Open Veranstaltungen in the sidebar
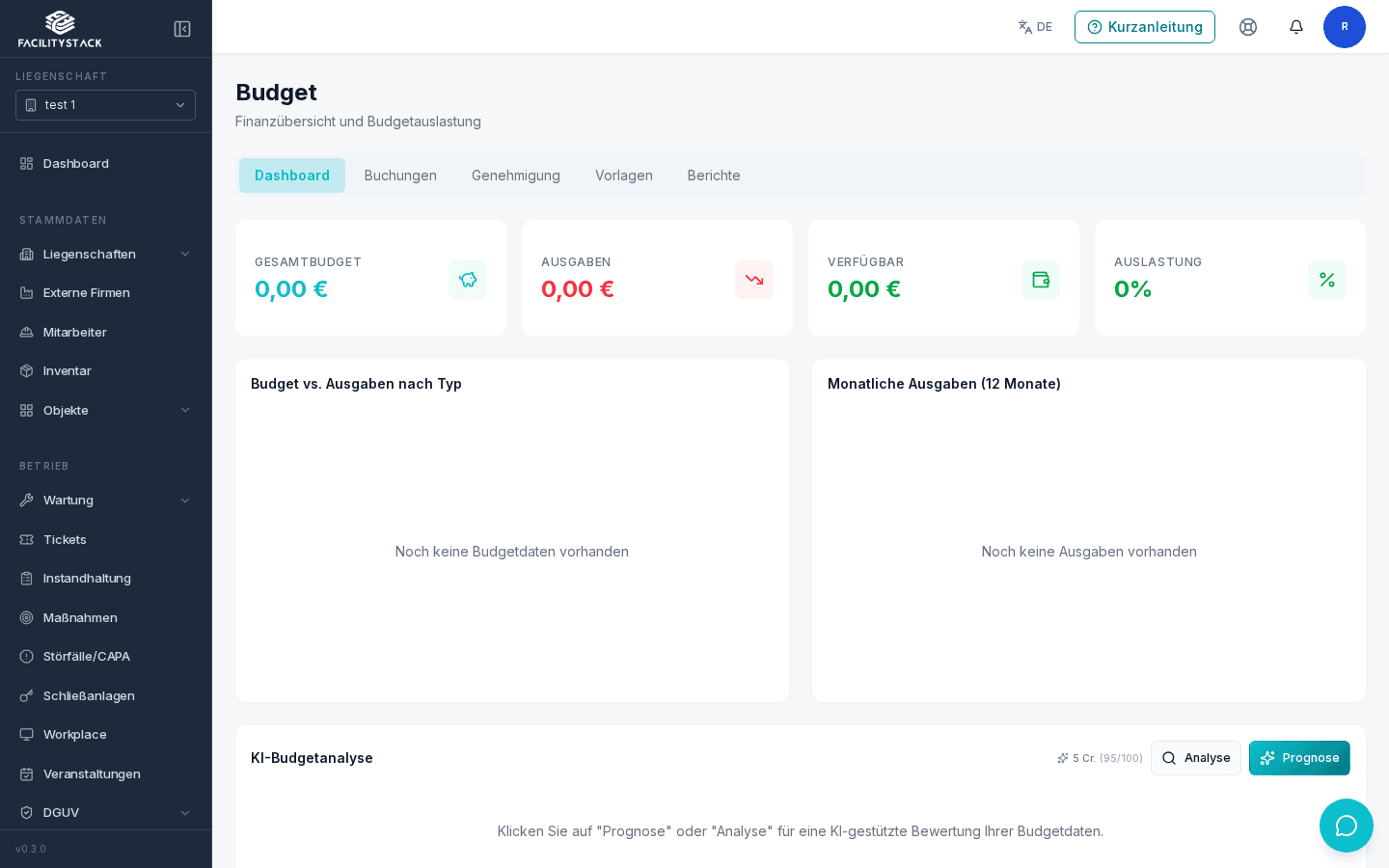The width and height of the screenshot is (1389, 868). 106,773
